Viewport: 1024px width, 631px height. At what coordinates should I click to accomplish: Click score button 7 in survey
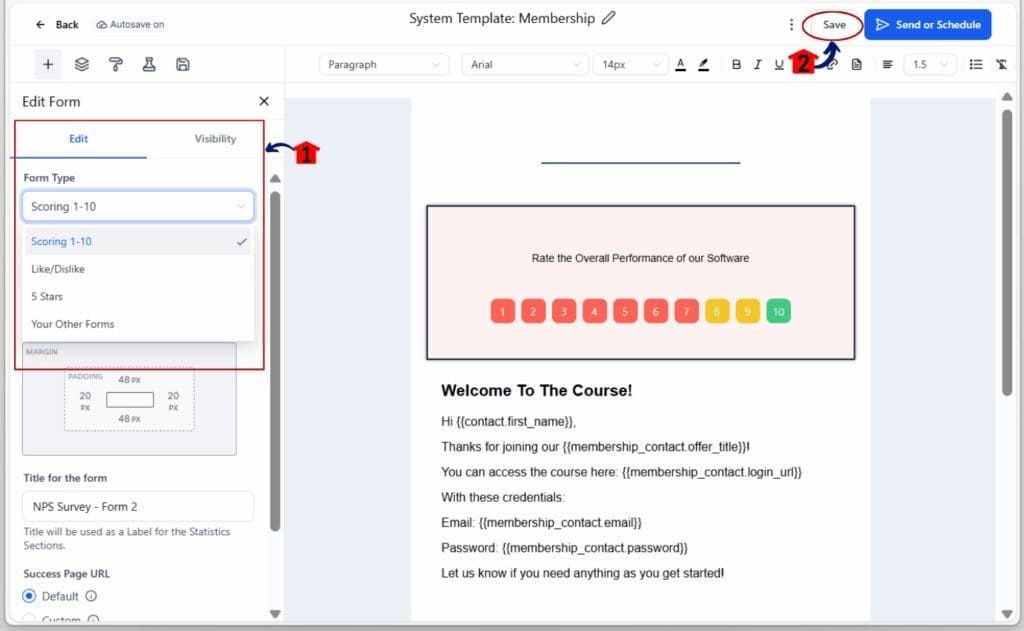[x=686, y=312]
